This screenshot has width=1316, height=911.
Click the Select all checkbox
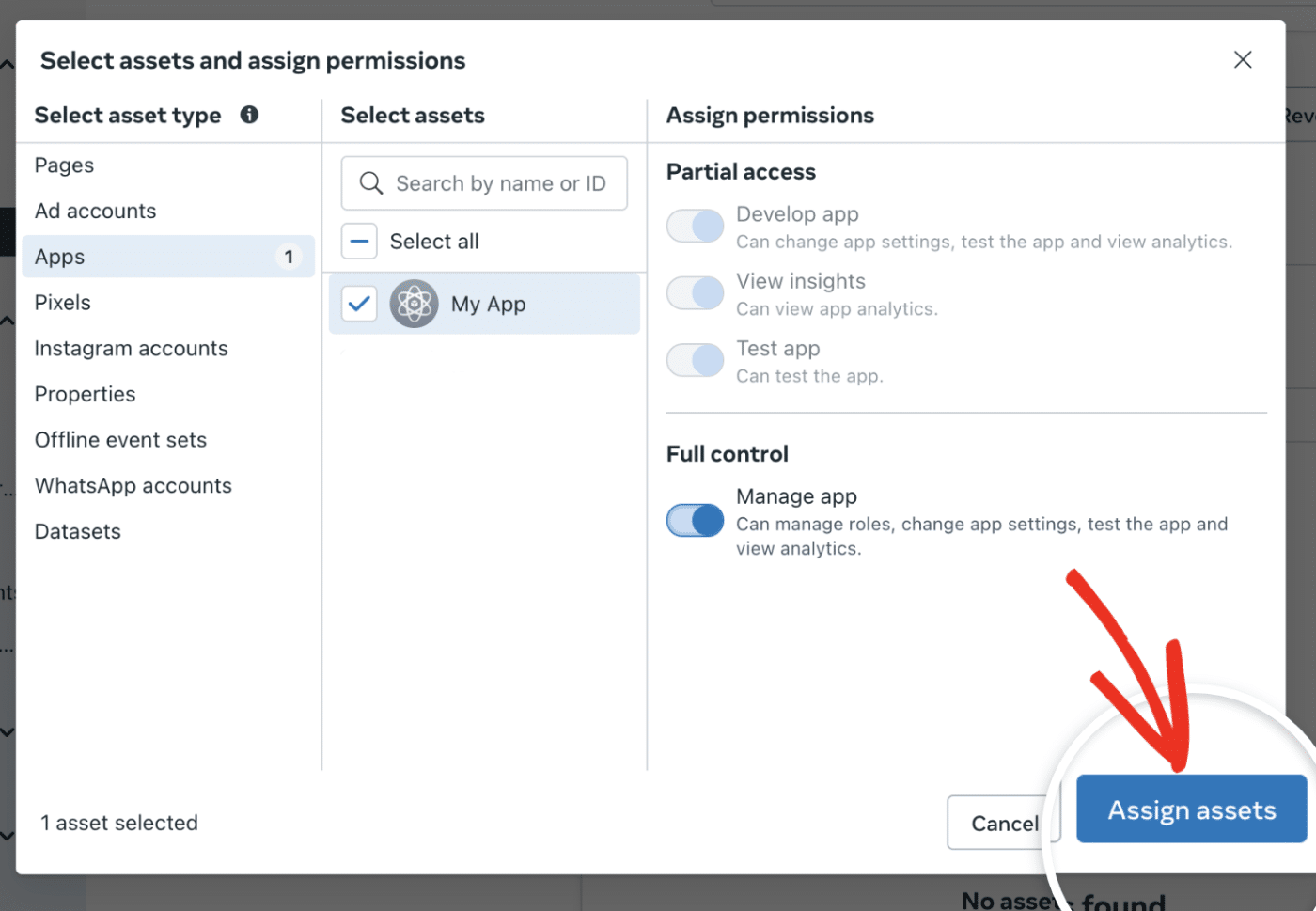coord(359,241)
